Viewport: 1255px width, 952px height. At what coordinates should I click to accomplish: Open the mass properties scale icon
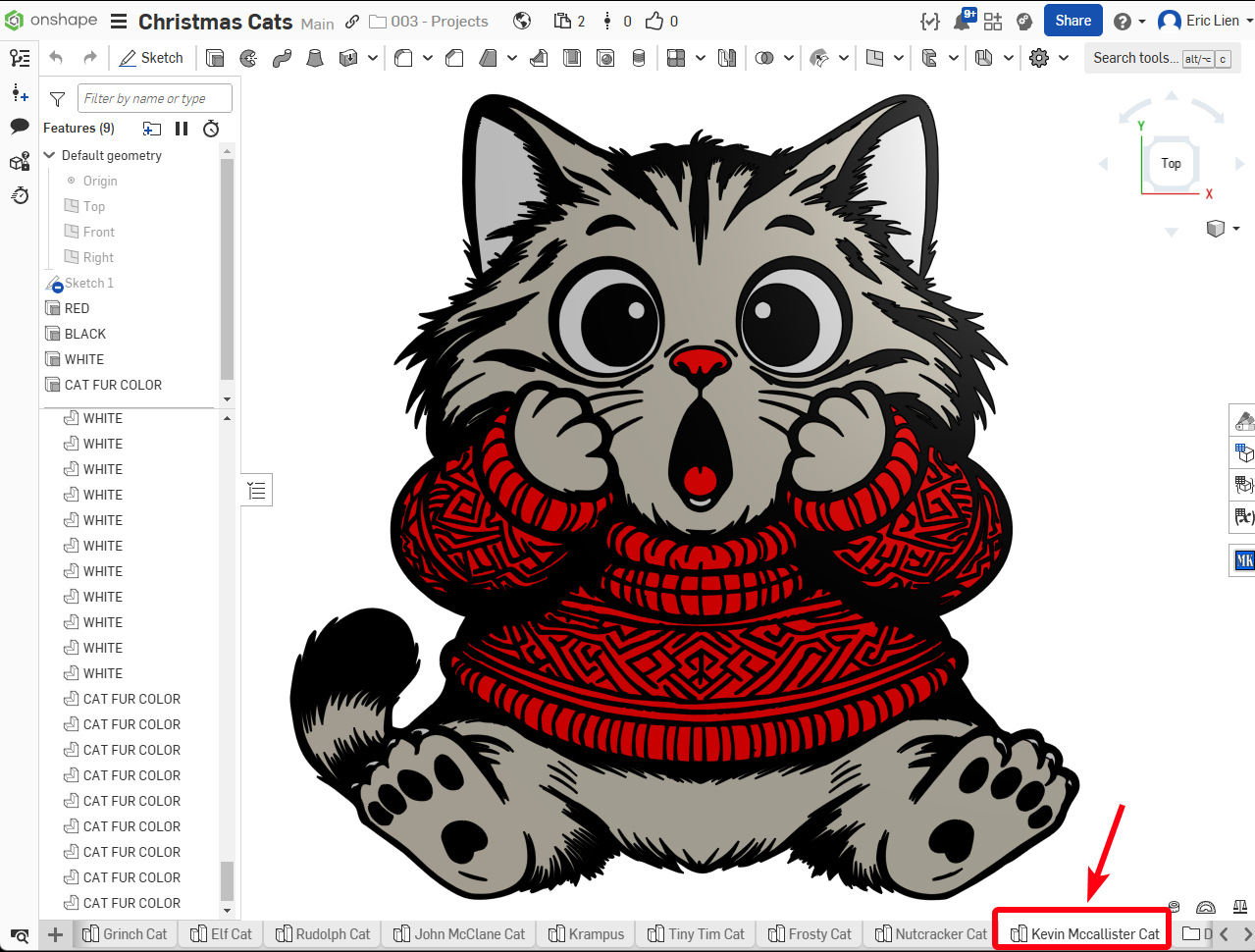[x=1239, y=907]
